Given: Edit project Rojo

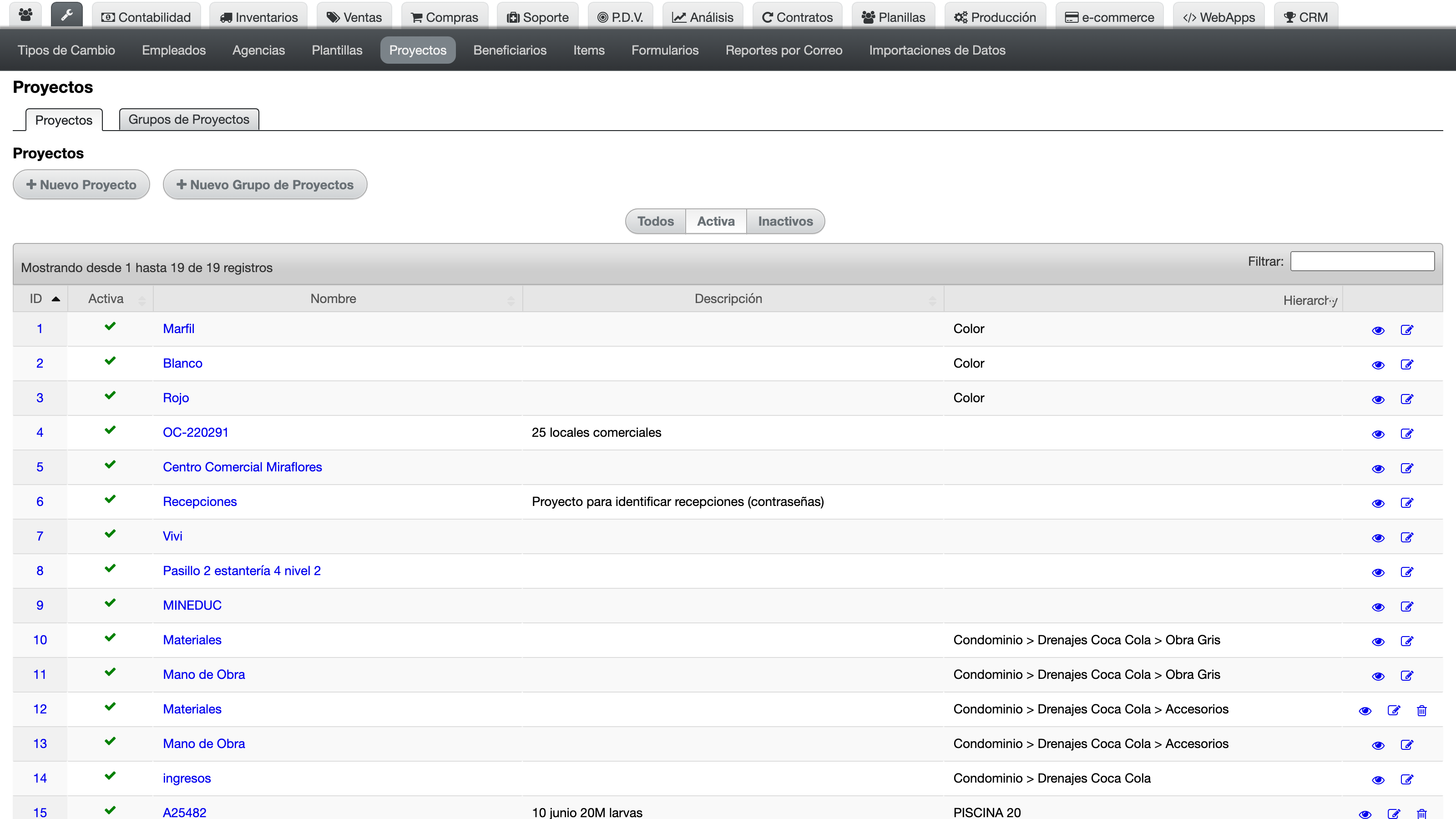Looking at the screenshot, I should 1407,399.
